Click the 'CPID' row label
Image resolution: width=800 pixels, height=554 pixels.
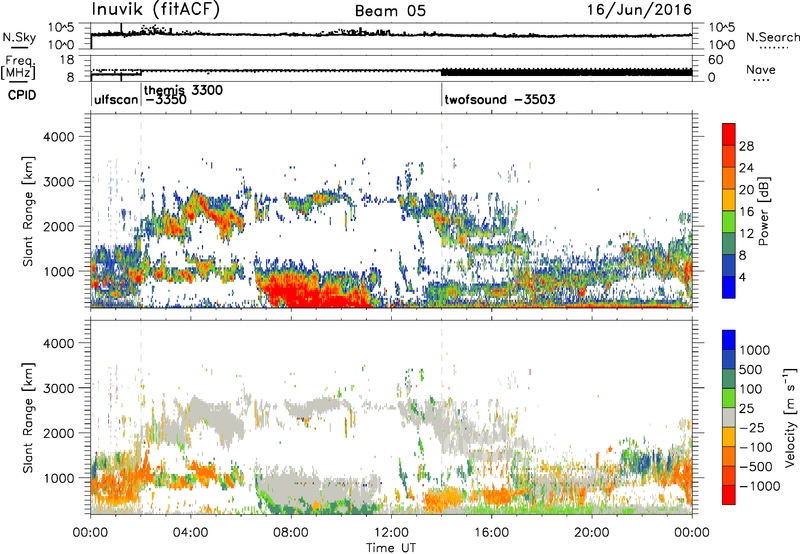point(22,95)
